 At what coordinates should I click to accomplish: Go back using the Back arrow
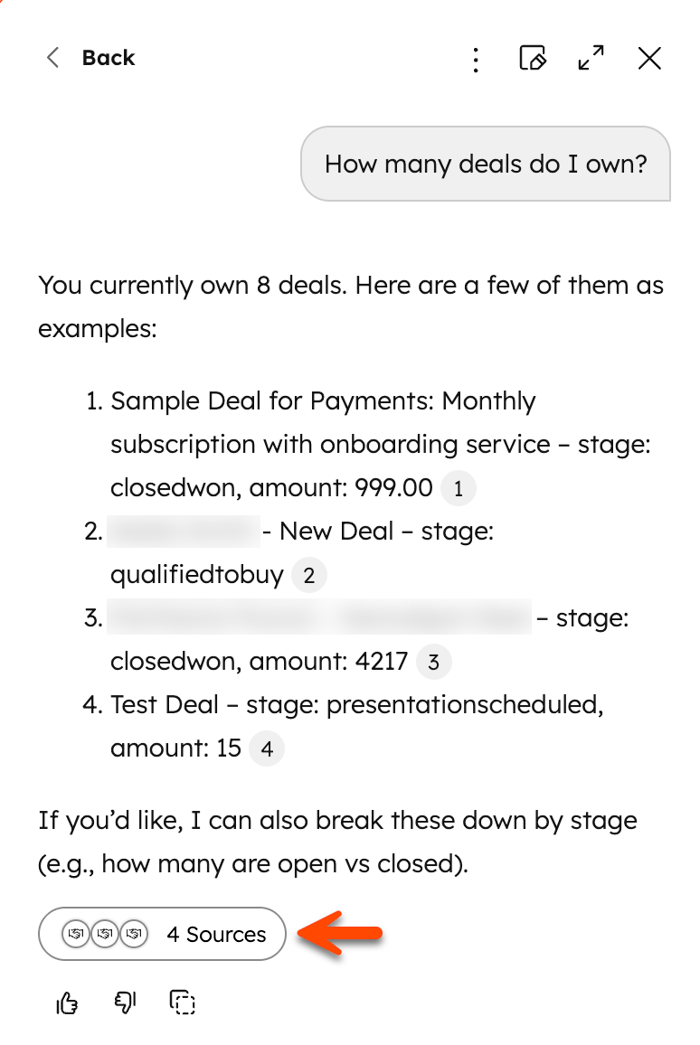click(53, 58)
